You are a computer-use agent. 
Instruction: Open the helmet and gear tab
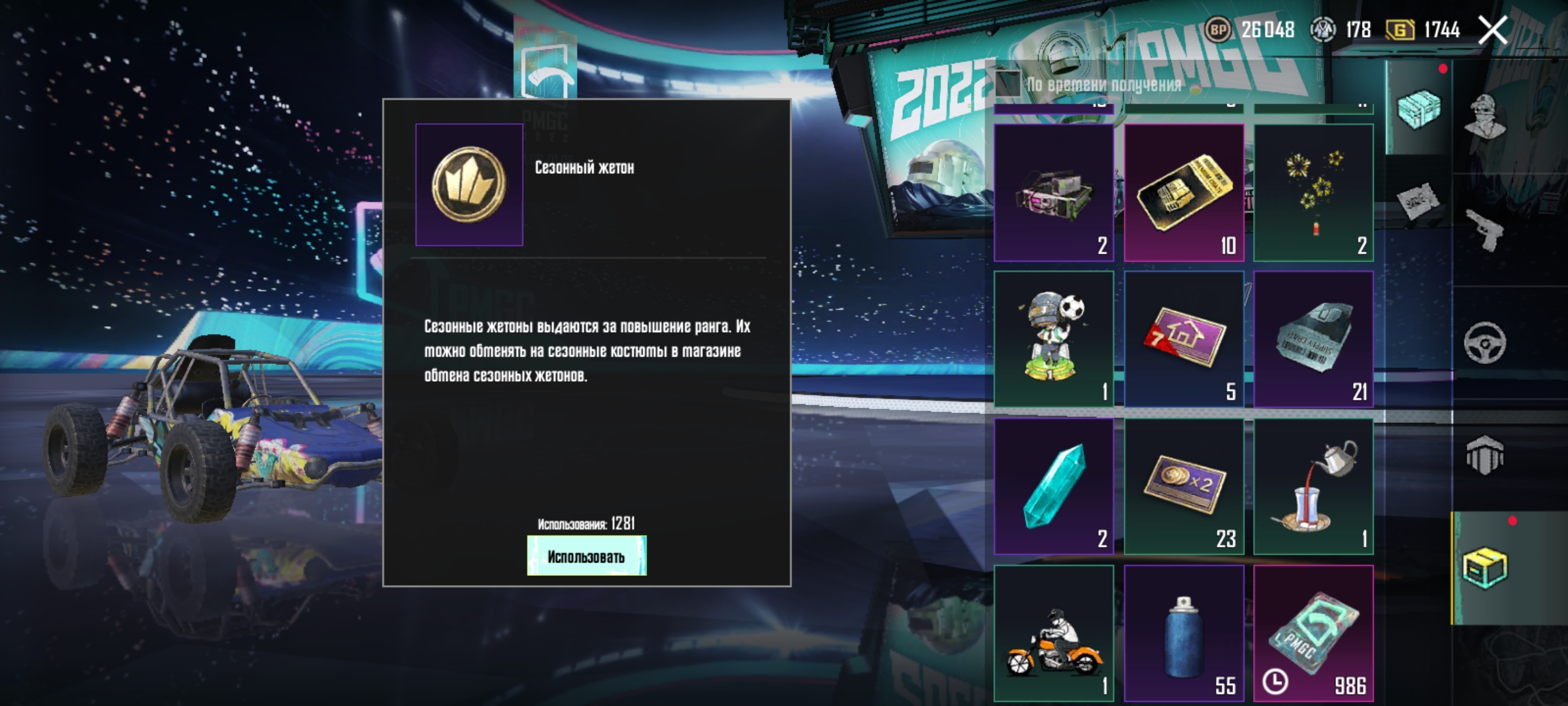pyautogui.click(x=1484, y=455)
